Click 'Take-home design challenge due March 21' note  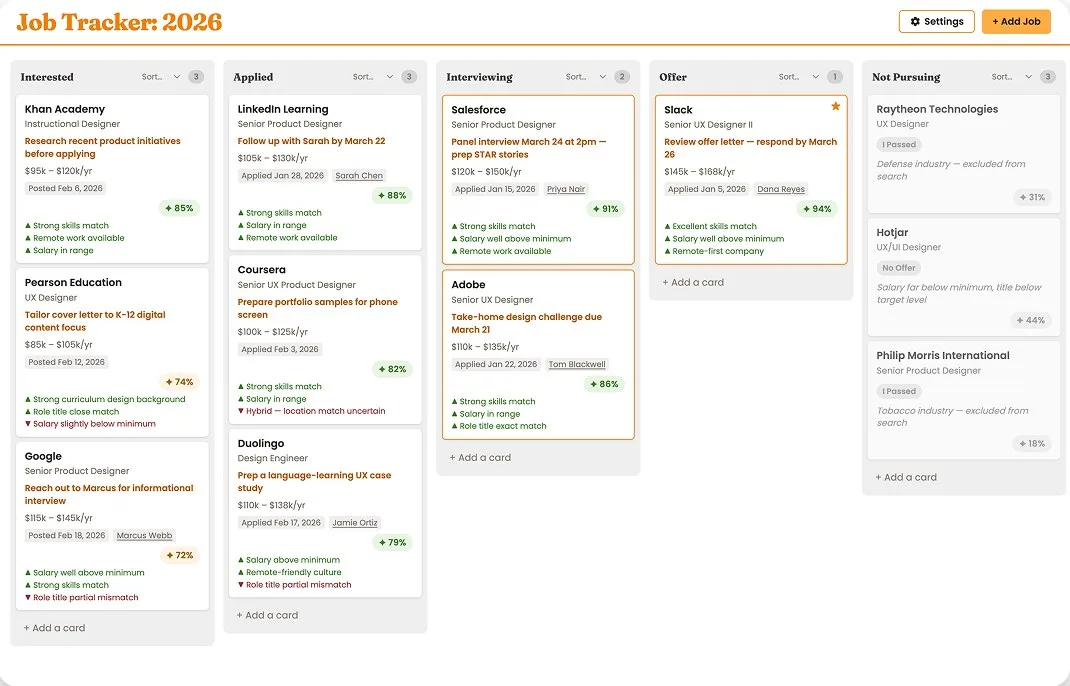pos(526,323)
